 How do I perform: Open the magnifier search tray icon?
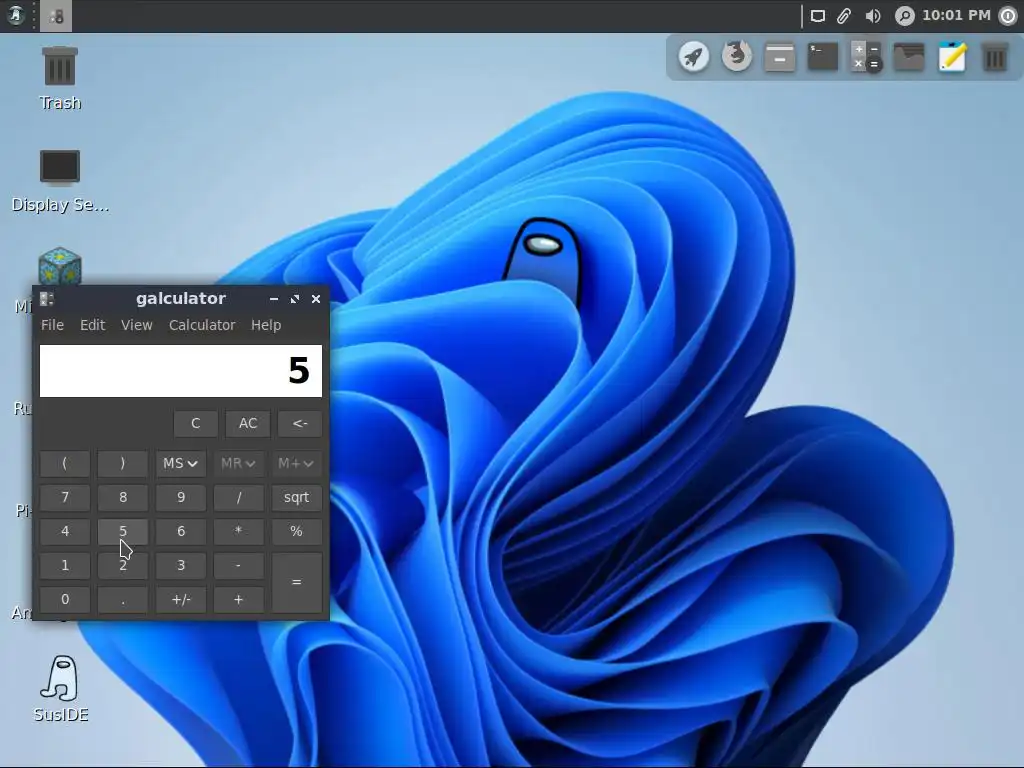[904, 16]
